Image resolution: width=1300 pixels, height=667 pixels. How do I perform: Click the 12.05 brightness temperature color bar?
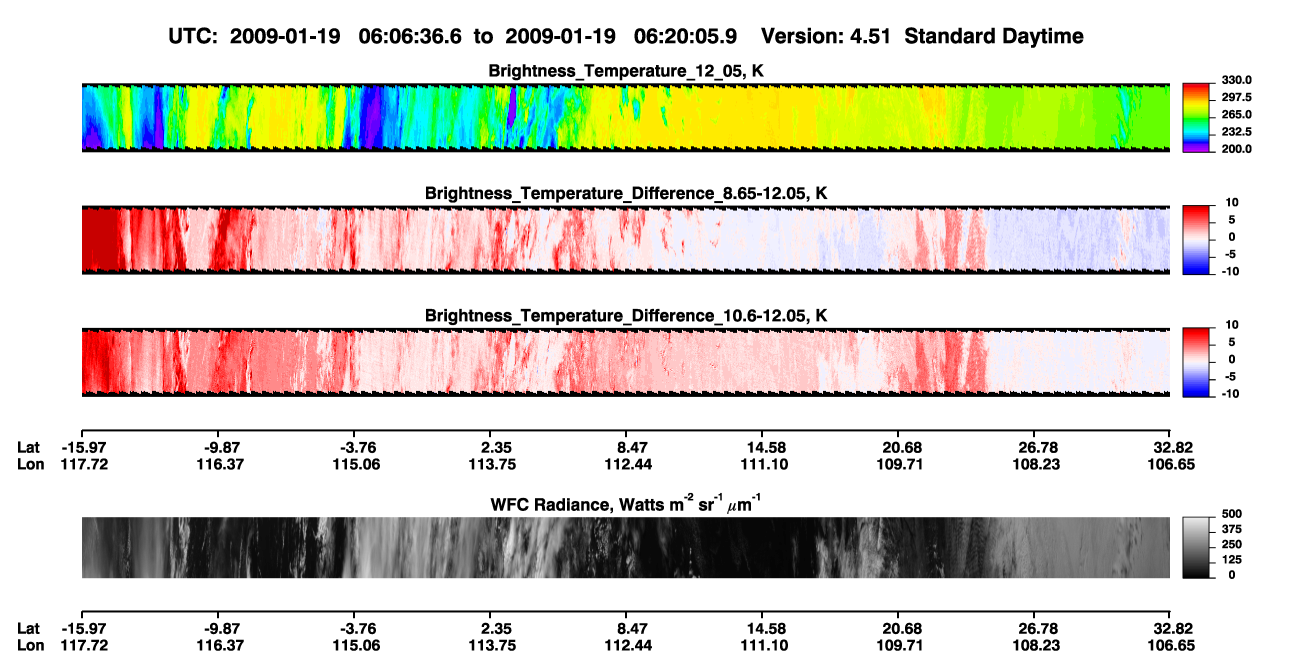click(1196, 116)
